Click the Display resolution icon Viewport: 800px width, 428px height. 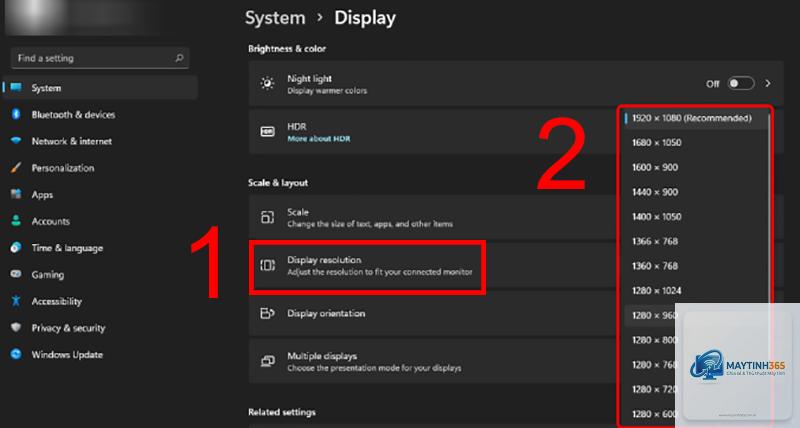click(x=267, y=265)
